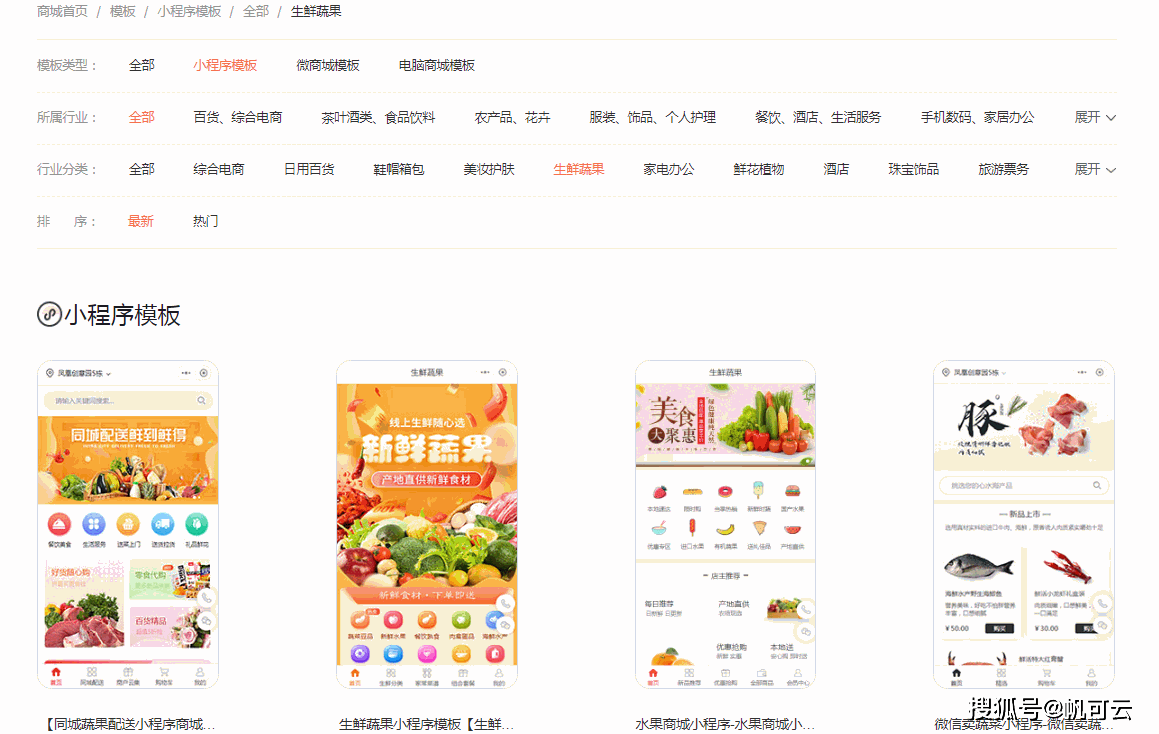Open the floating share icon on third template
1159x734 pixels.
[x=805, y=632]
